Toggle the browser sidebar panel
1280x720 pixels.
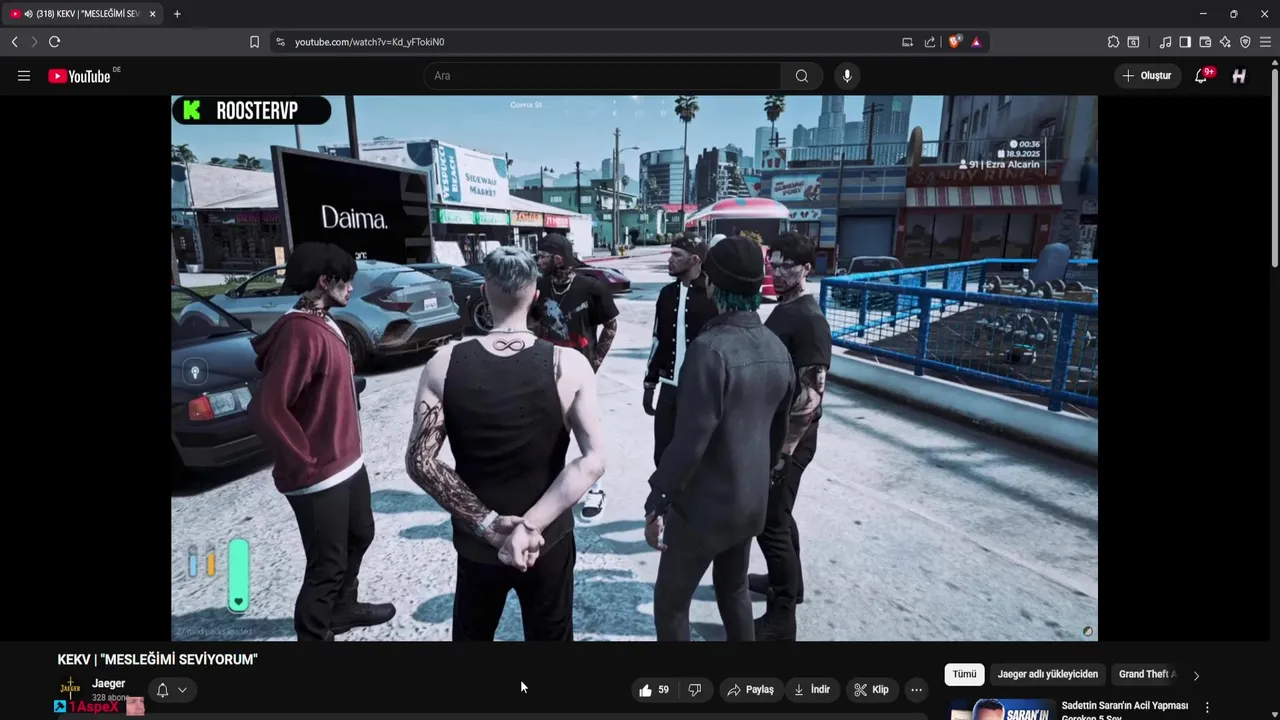[1185, 42]
